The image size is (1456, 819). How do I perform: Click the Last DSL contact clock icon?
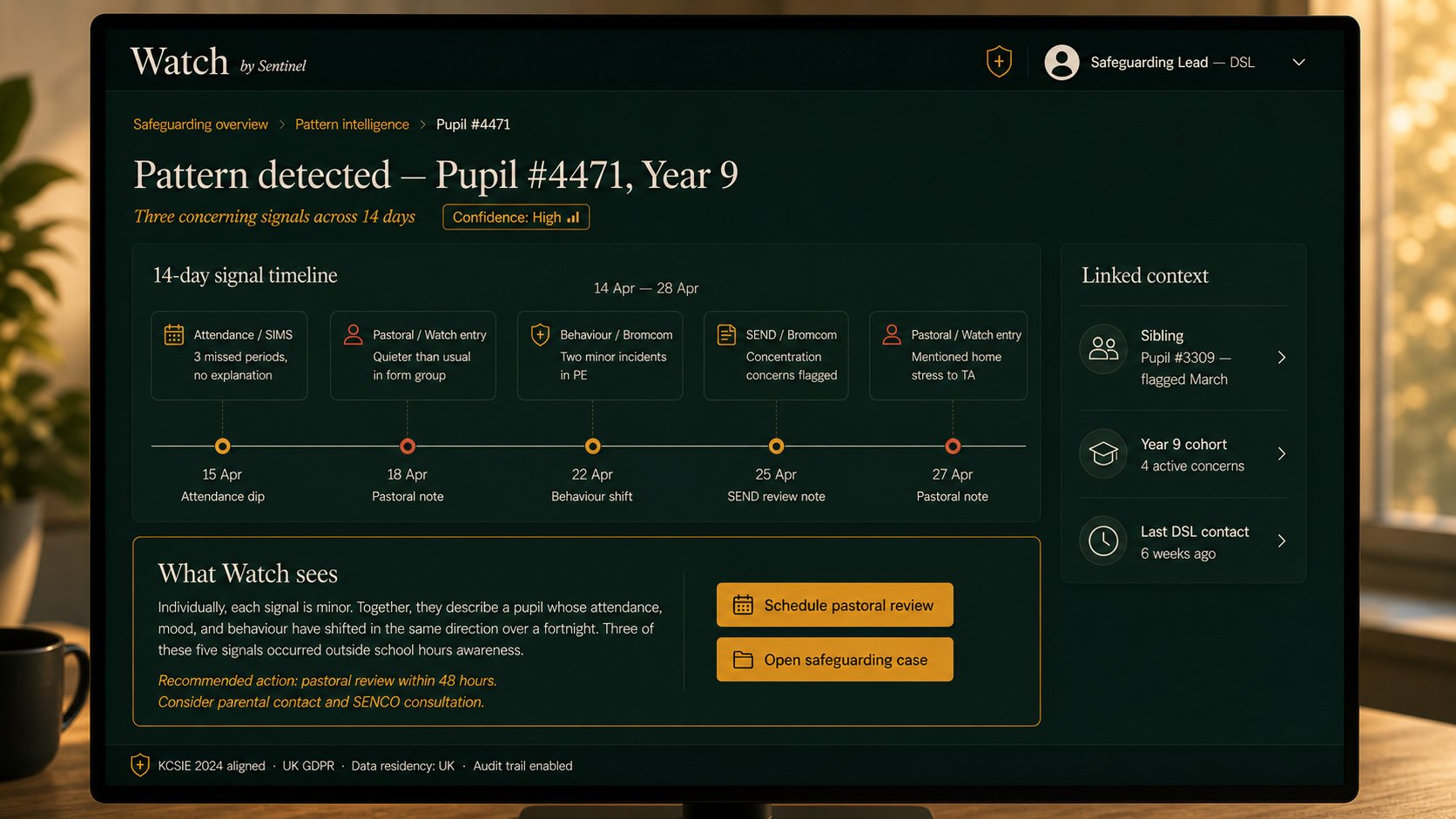coord(1103,540)
